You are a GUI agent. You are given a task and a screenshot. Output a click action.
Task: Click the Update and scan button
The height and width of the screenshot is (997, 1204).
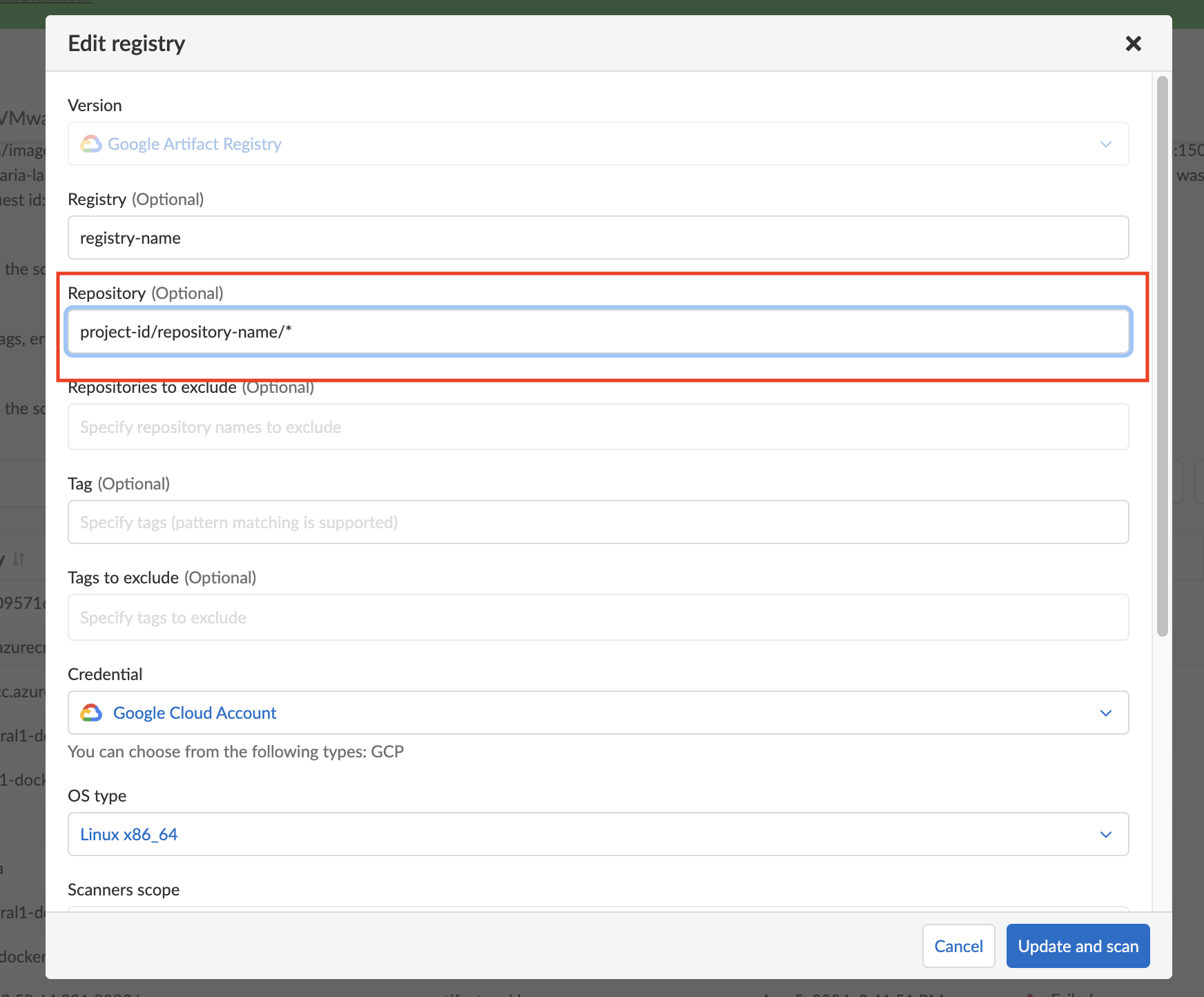point(1078,946)
